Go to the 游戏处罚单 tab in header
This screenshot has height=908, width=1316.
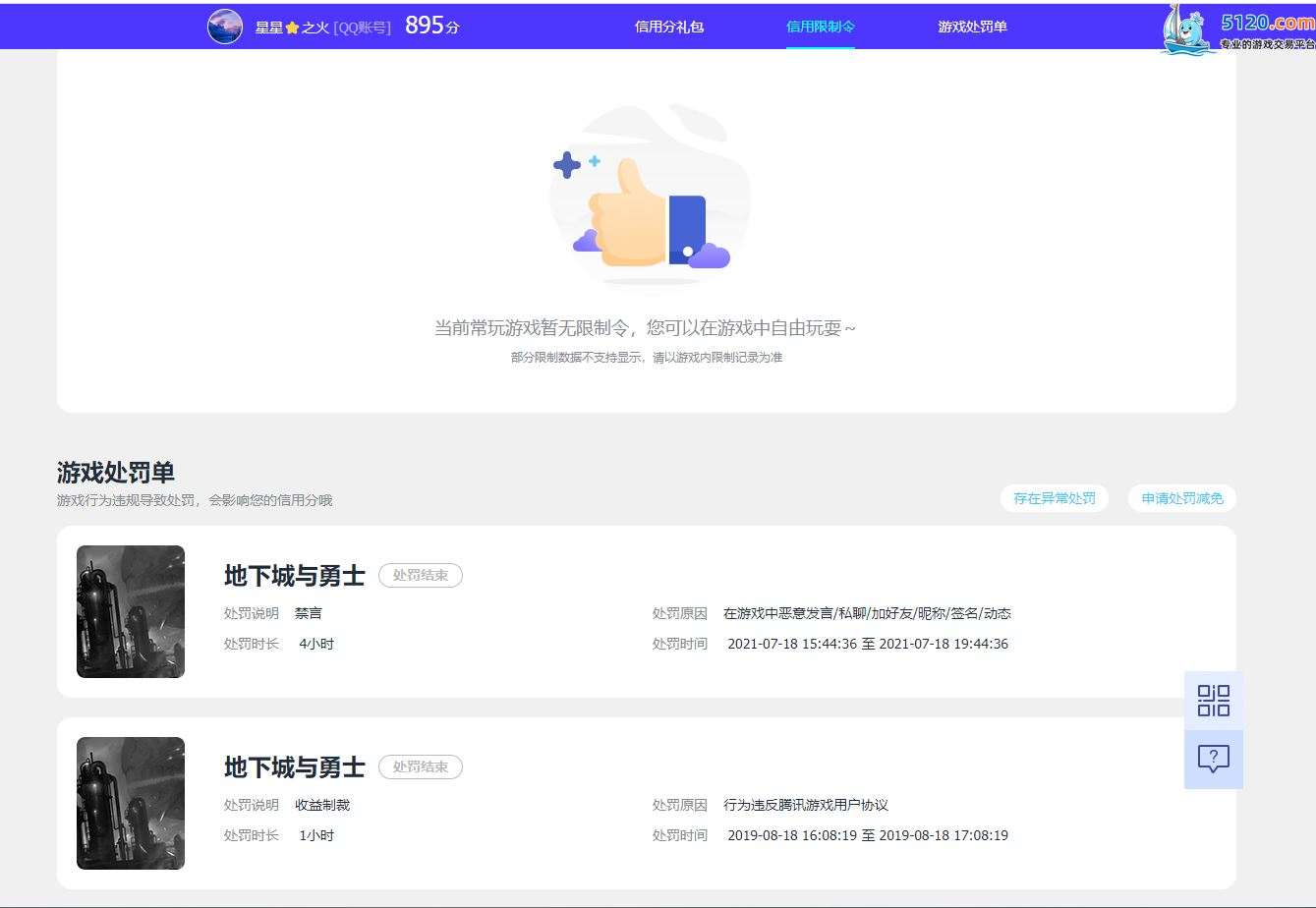(972, 27)
